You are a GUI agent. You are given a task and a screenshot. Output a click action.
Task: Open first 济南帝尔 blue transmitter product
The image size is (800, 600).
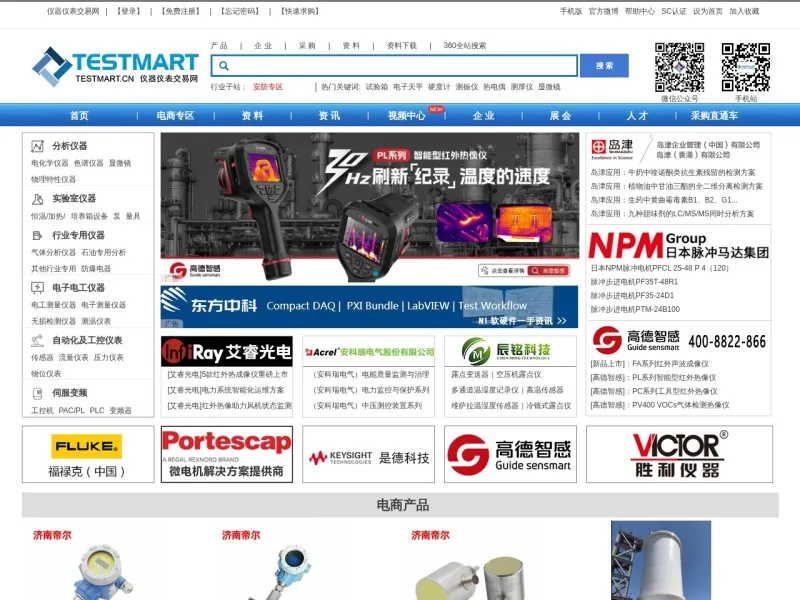[x=101, y=564]
